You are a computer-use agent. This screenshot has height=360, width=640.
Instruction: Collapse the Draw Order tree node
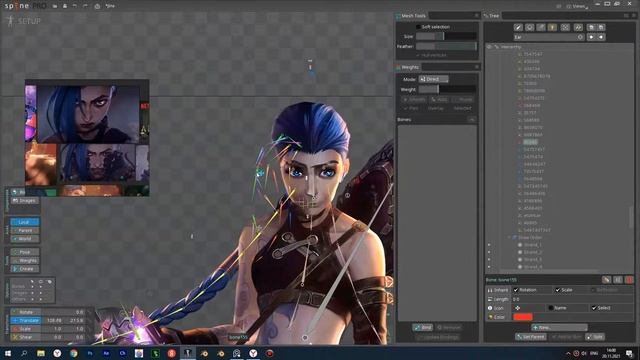pos(510,237)
